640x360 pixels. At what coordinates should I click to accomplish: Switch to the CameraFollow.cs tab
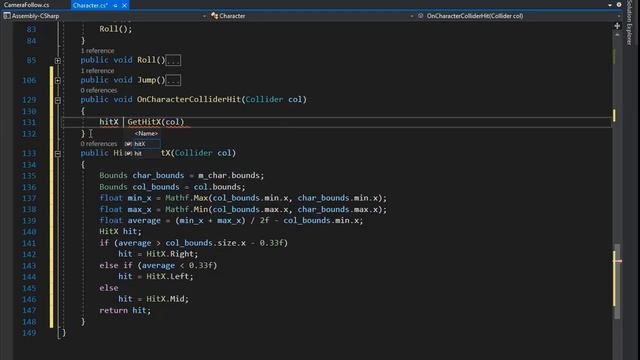click(x=27, y=5)
